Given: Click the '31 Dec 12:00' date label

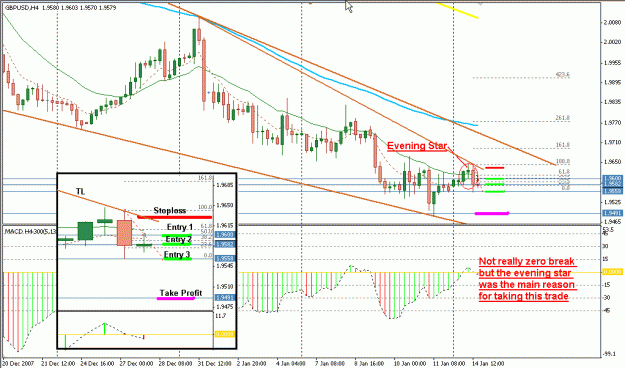Looking at the screenshot, I should point(214,364).
